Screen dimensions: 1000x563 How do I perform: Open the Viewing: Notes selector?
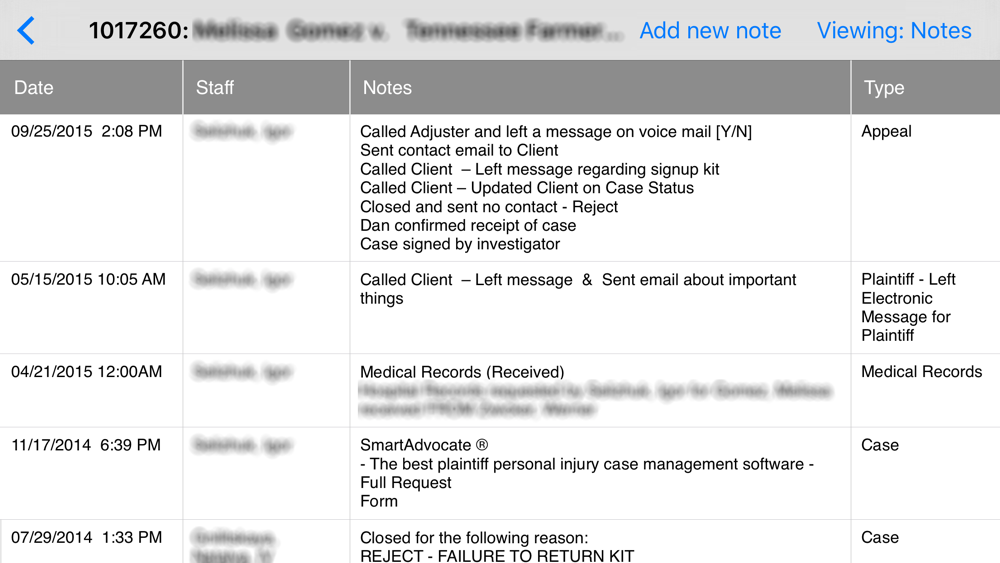[893, 31]
